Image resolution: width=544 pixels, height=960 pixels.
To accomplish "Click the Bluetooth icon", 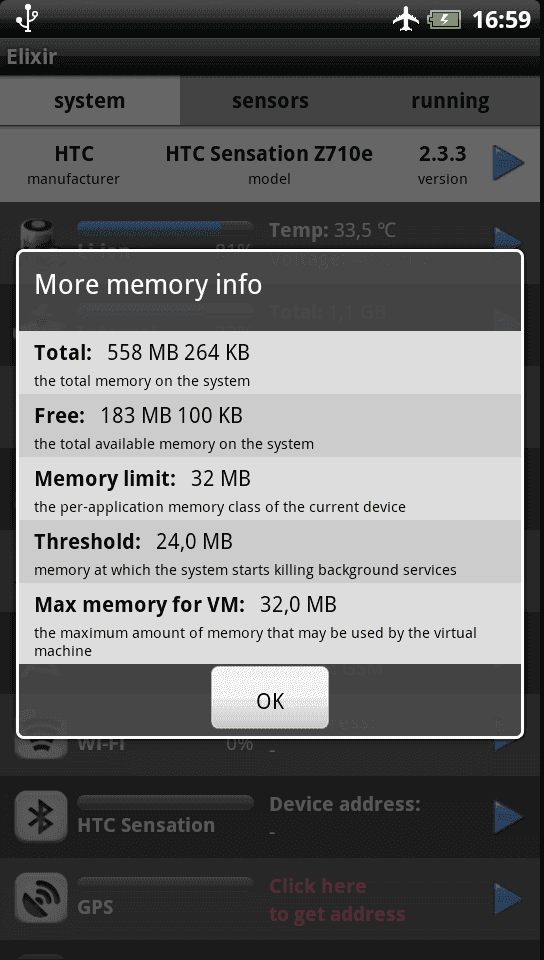I will coord(41,817).
